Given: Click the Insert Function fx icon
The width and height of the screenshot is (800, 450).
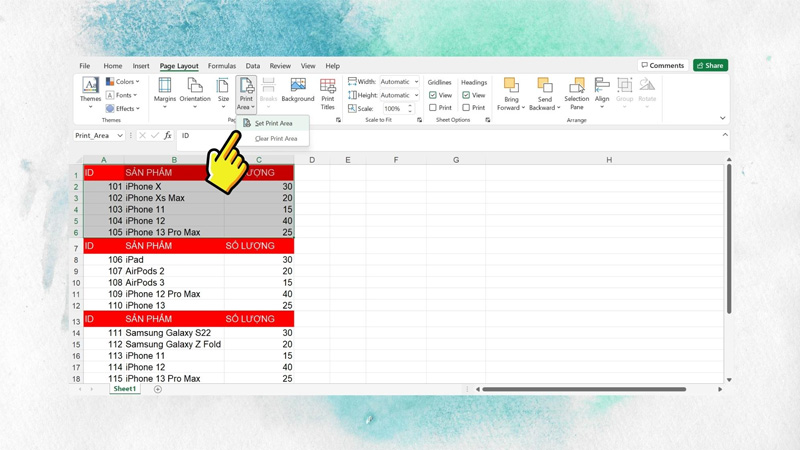Looking at the screenshot, I should tap(168, 135).
